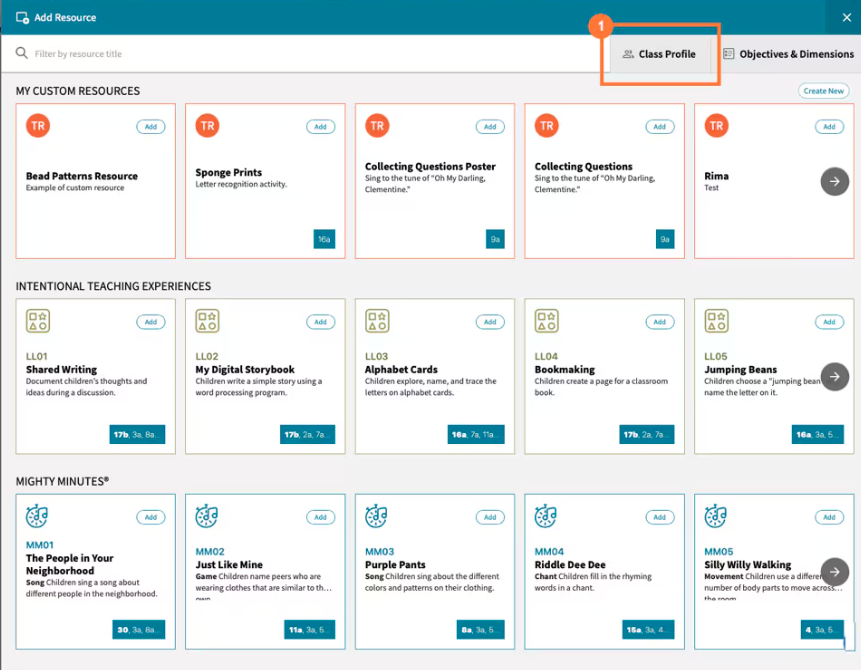
Task: Click the Mighty Minutes icon on MM03 Purple Pants
Action: 376,517
